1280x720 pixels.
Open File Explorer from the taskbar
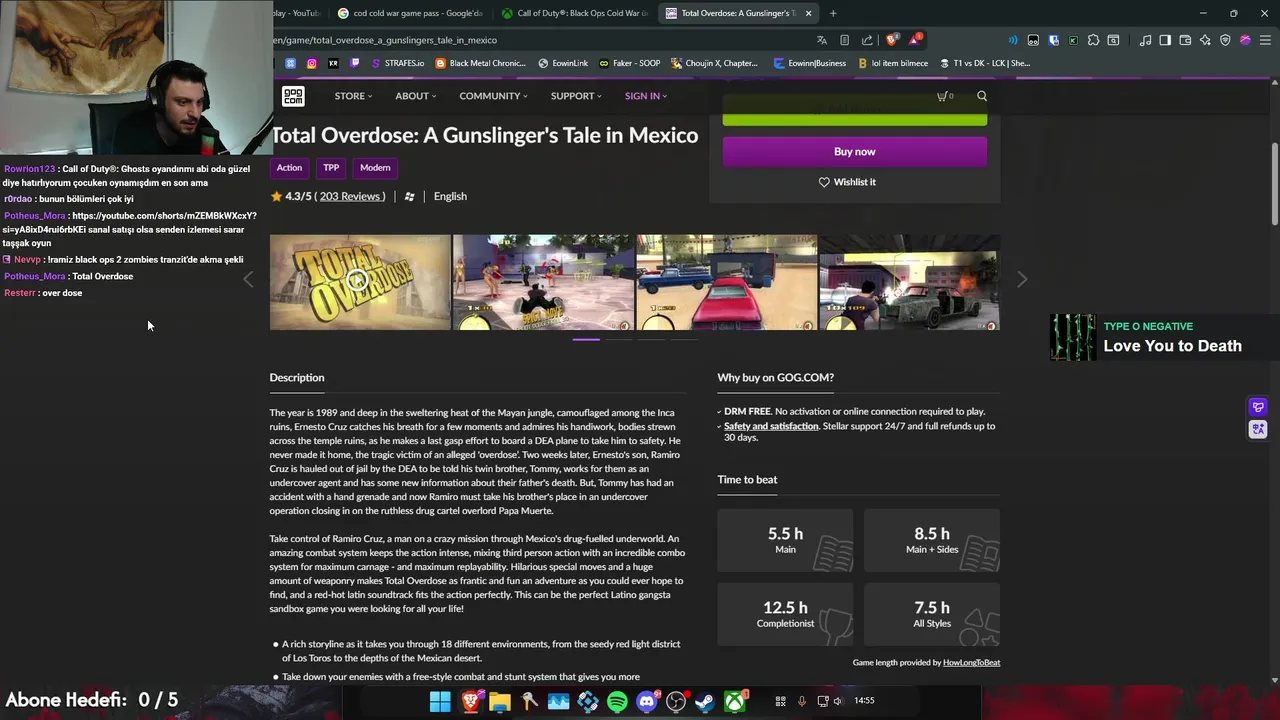pyautogui.click(x=499, y=702)
